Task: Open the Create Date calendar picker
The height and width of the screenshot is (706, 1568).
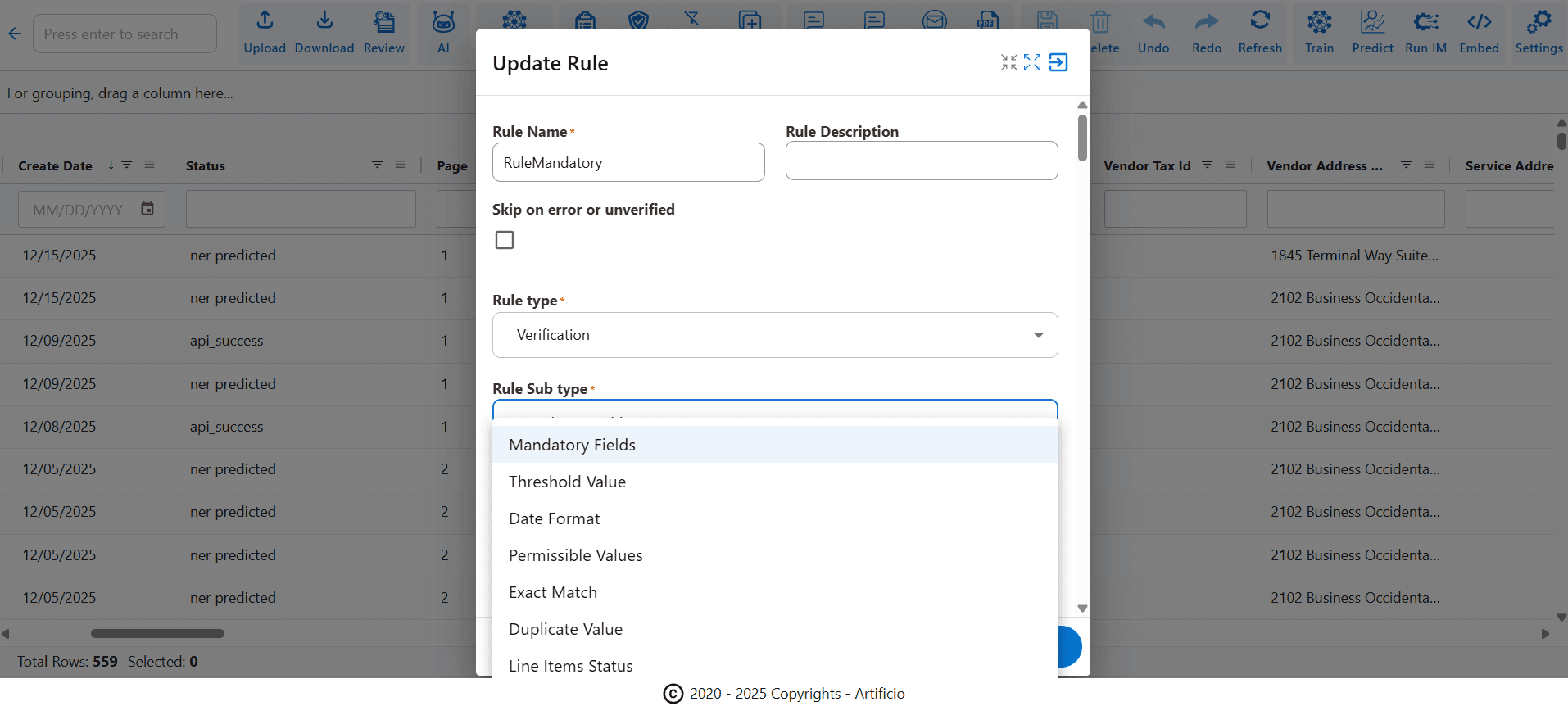Action: 147,209
